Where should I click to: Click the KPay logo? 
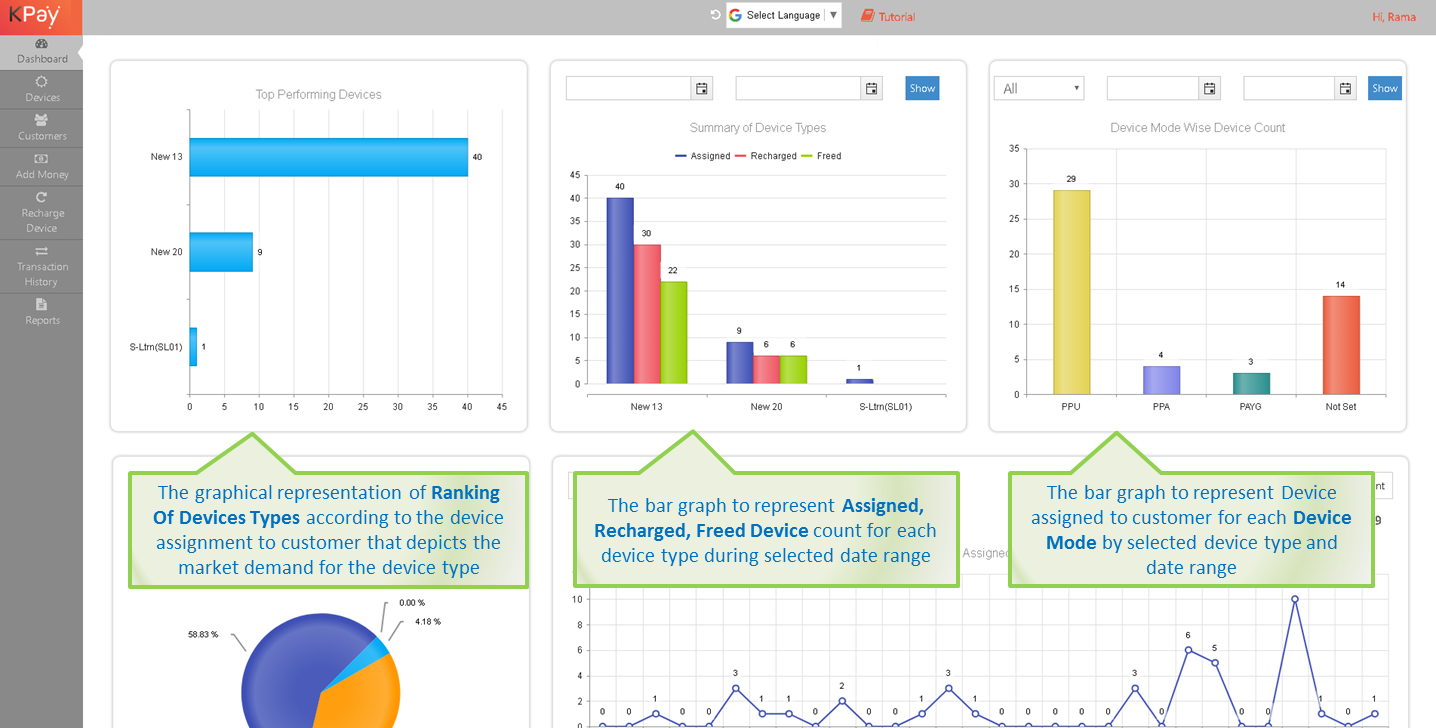[41, 16]
